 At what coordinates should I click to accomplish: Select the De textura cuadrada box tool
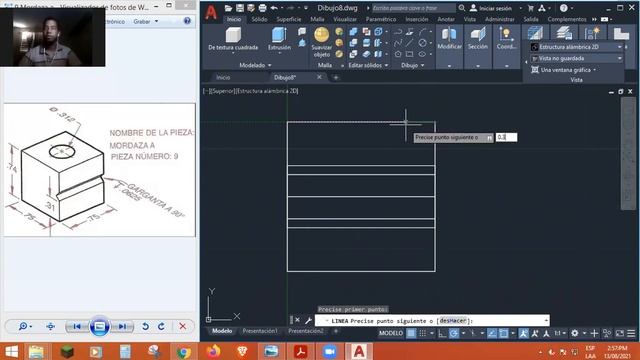[x=233, y=40]
